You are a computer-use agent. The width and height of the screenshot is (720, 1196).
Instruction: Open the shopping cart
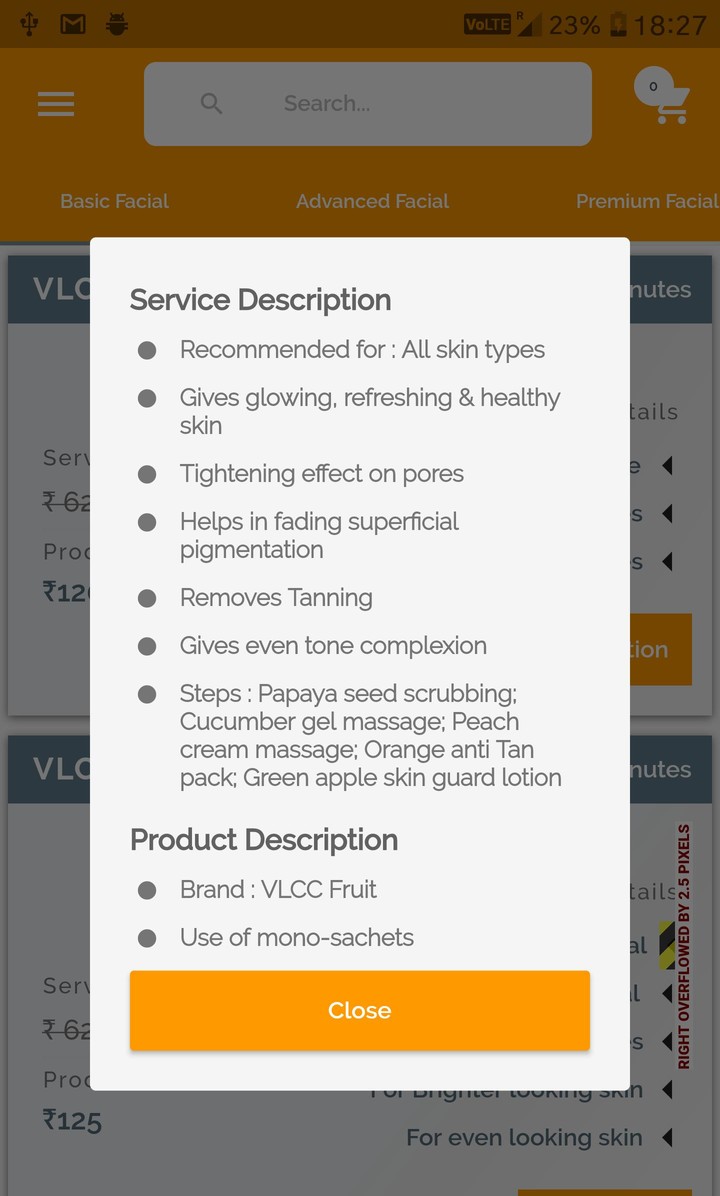663,98
